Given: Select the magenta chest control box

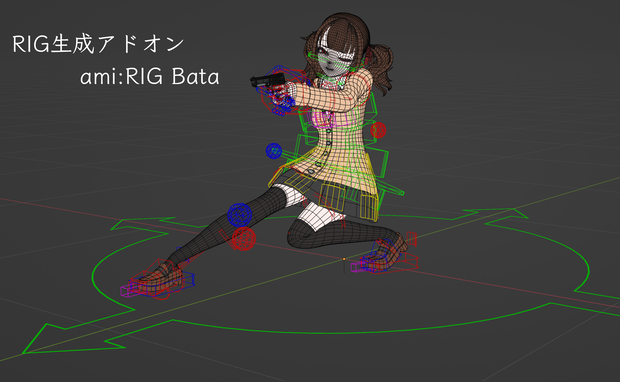Looking at the screenshot, I should 330,118.
